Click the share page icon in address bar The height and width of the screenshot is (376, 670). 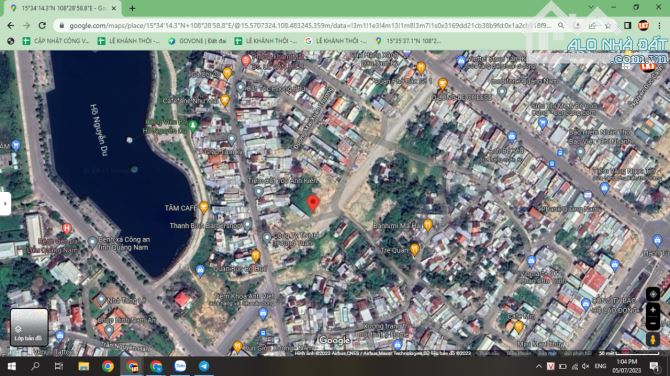coord(592,26)
